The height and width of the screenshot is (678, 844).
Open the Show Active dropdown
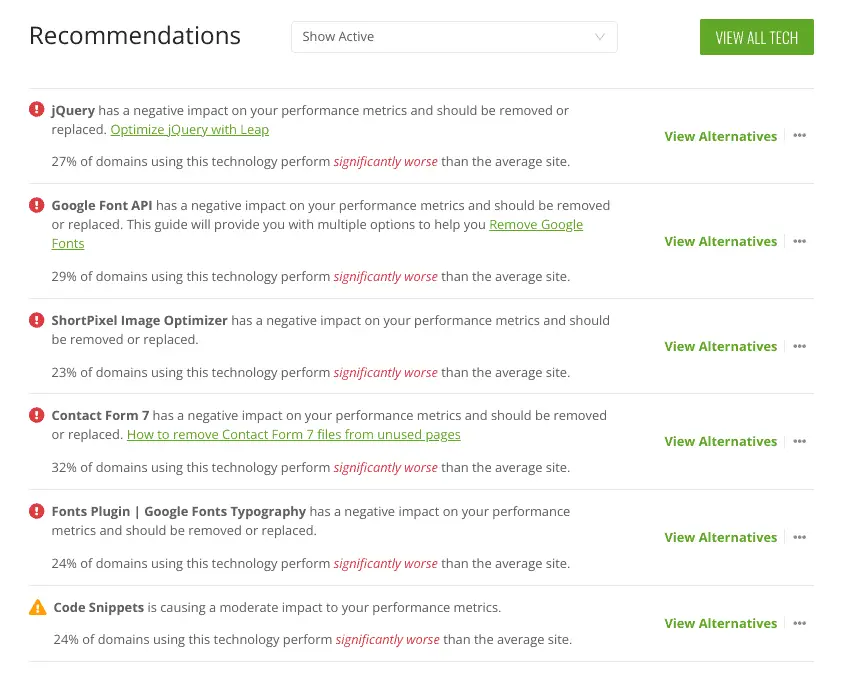click(x=454, y=37)
